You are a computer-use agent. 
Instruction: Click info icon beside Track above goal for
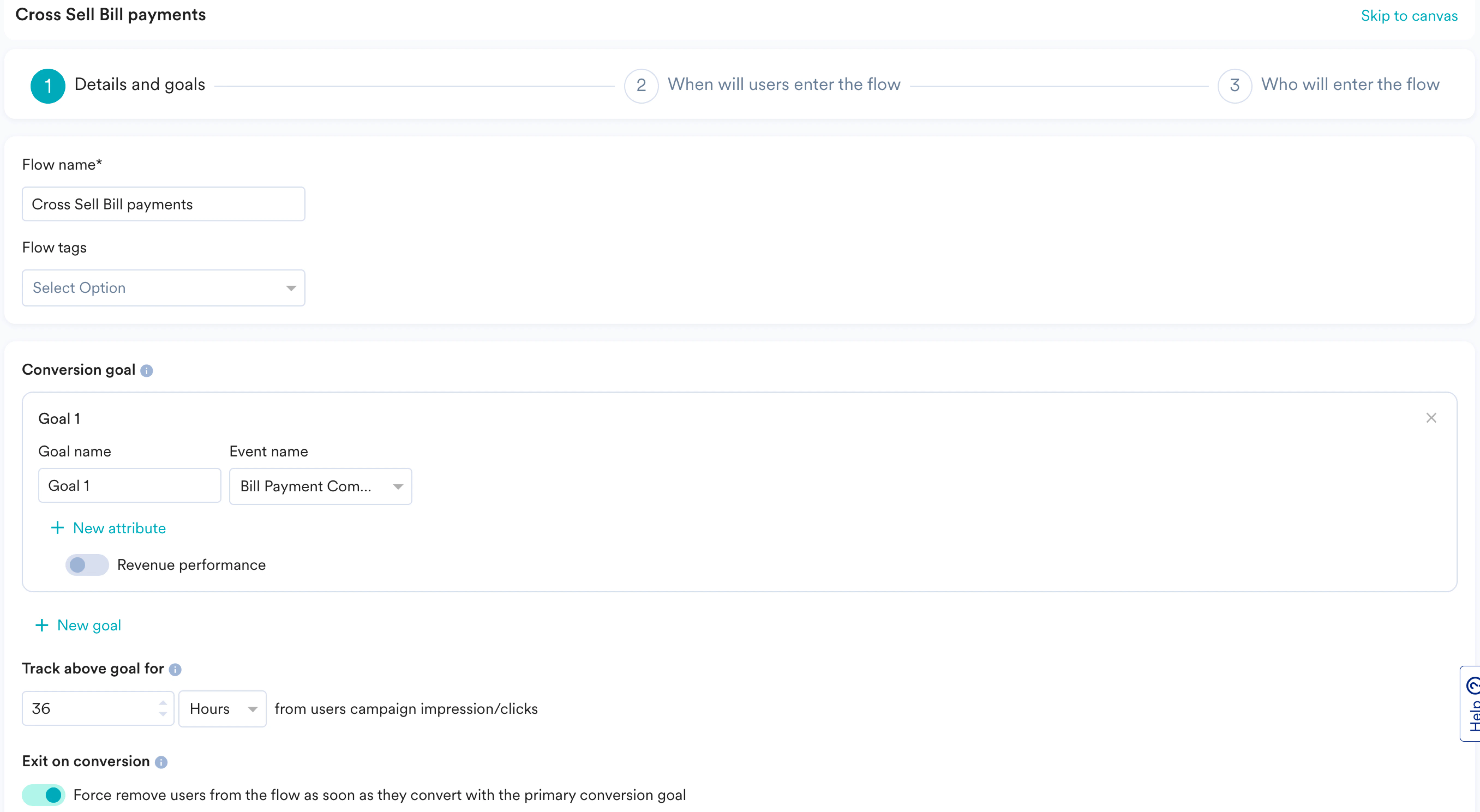(x=175, y=670)
